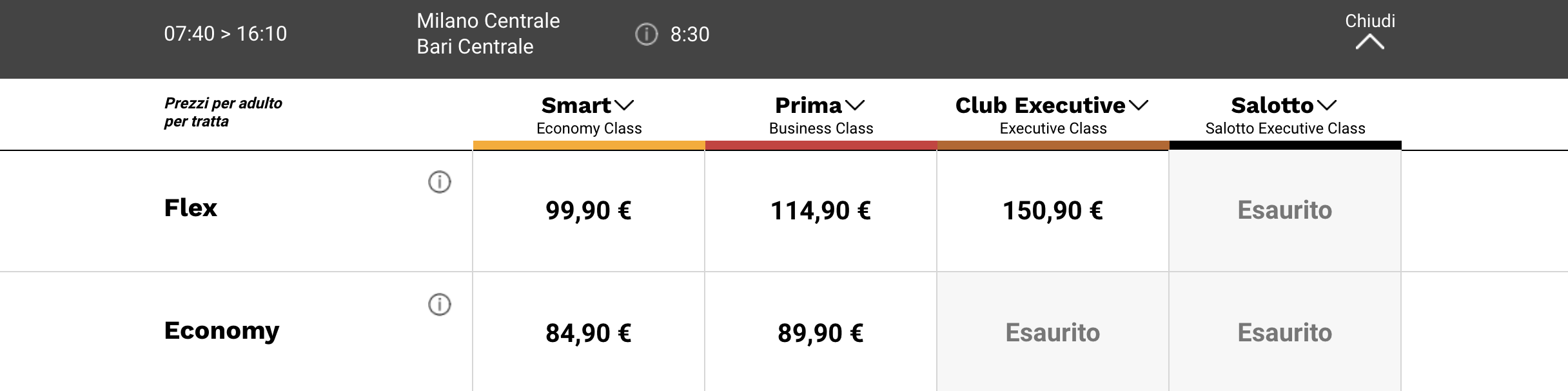Click the Esaurito Economy Club Executive cell

(1053, 332)
